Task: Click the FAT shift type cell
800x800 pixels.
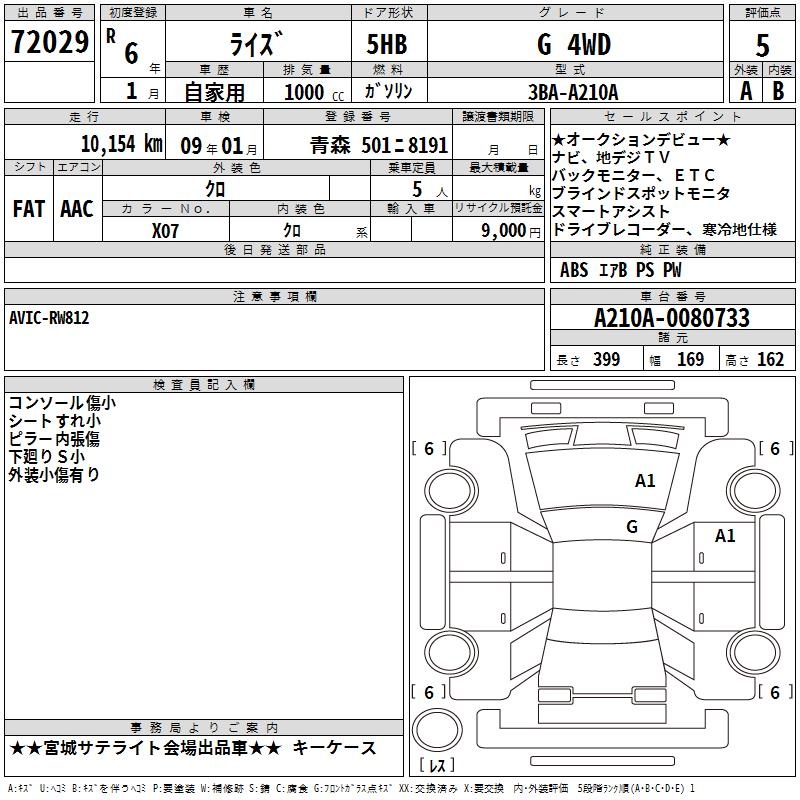Action: [28, 209]
